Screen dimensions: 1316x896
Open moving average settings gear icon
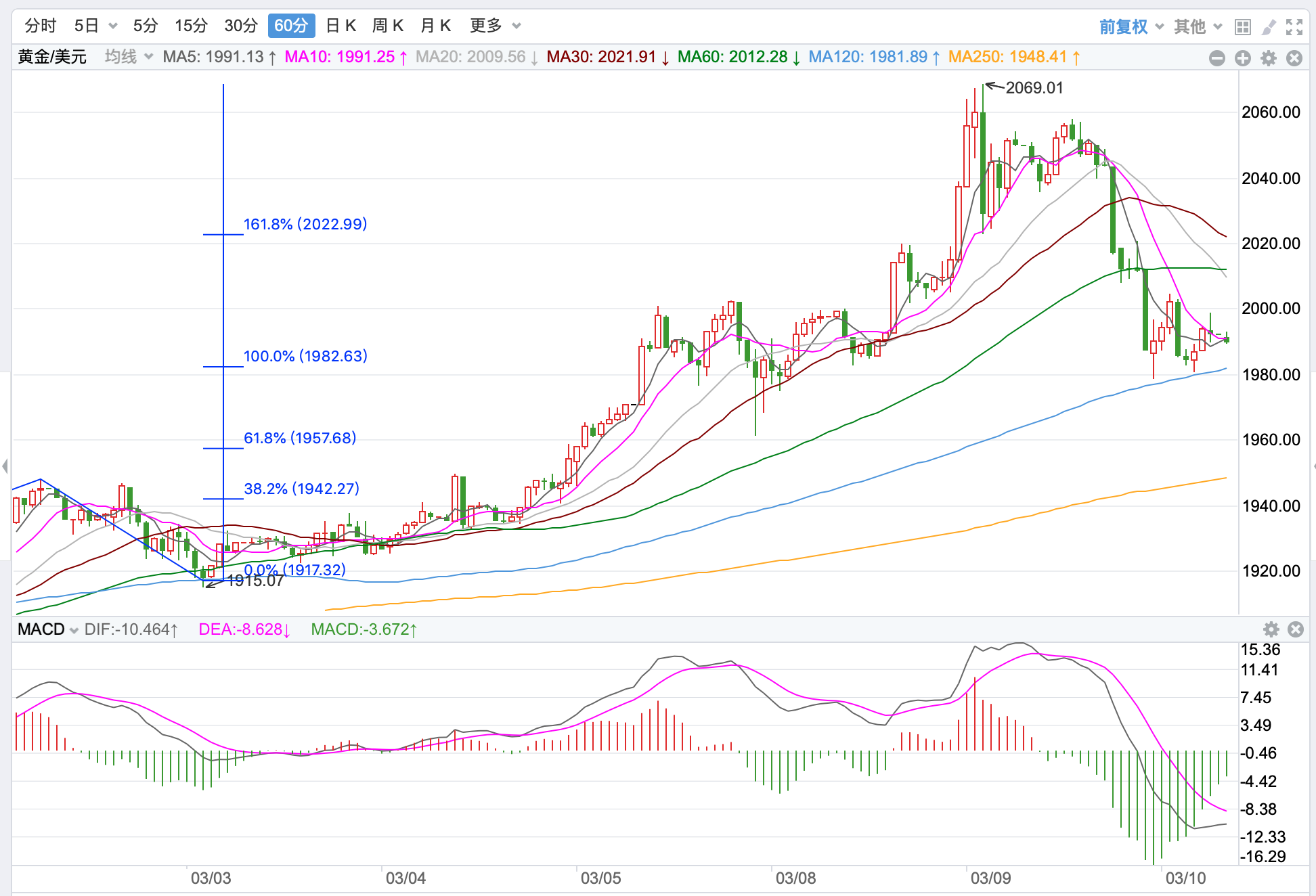click(x=1268, y=58)
